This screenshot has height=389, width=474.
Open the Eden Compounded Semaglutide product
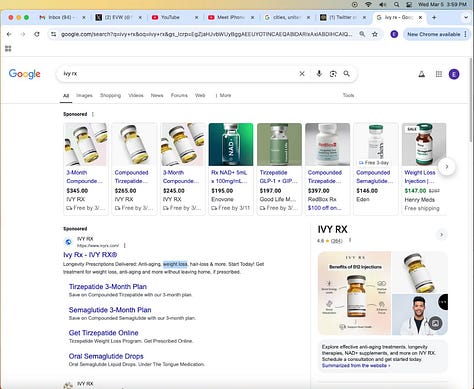[x=376, y=168]
